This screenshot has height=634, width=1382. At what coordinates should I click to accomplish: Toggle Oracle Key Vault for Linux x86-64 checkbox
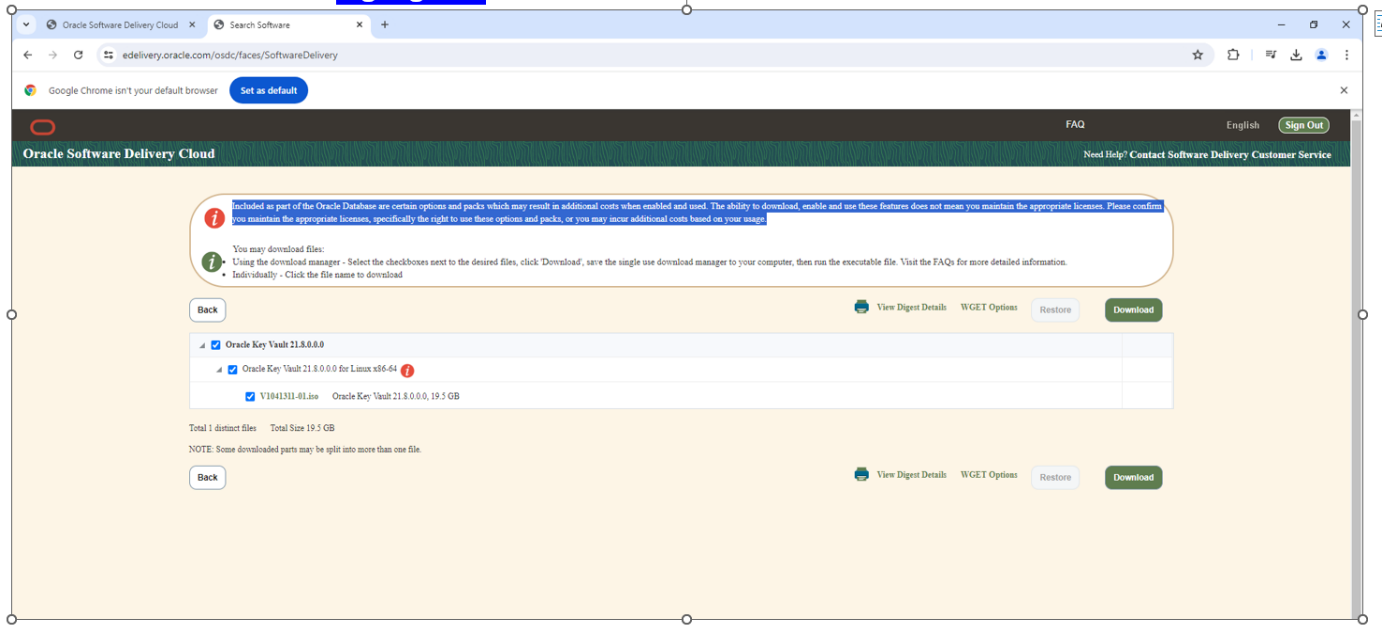(x=233, y=369)
